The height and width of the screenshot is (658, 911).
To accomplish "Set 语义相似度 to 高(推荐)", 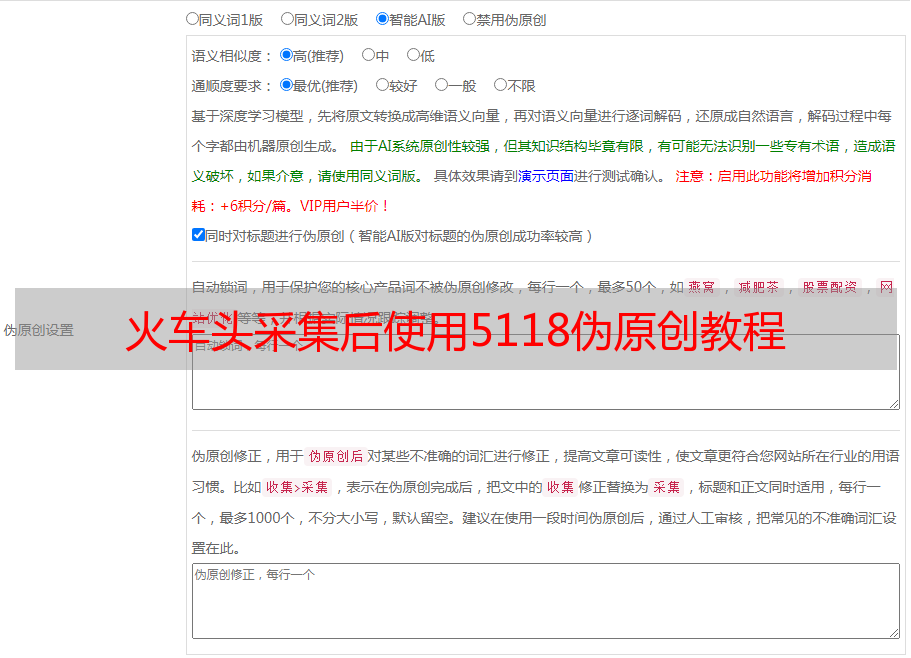I will coord(287,56).
